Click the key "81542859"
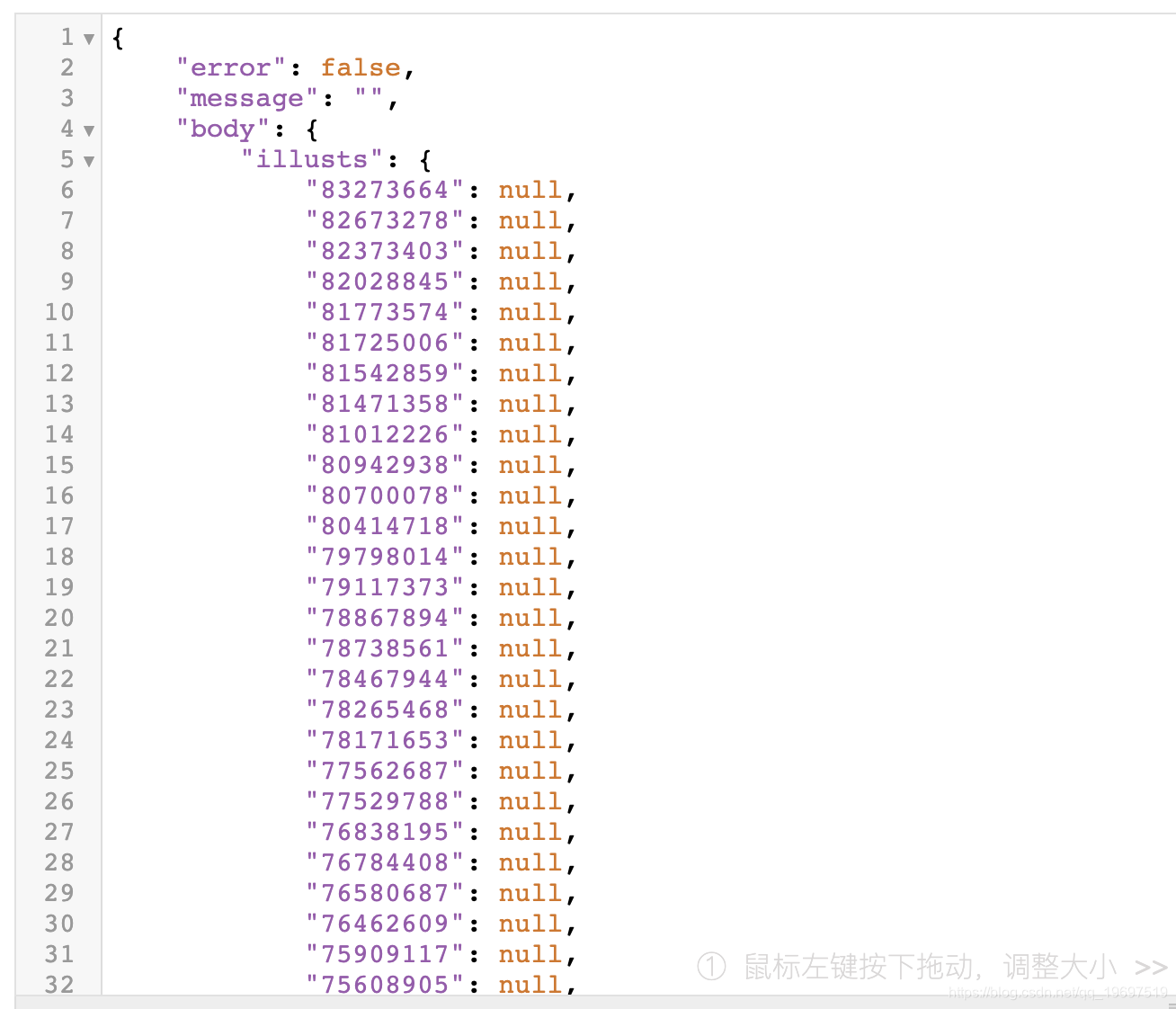Screen dimensions: 1176x1009 click(385, 373)
